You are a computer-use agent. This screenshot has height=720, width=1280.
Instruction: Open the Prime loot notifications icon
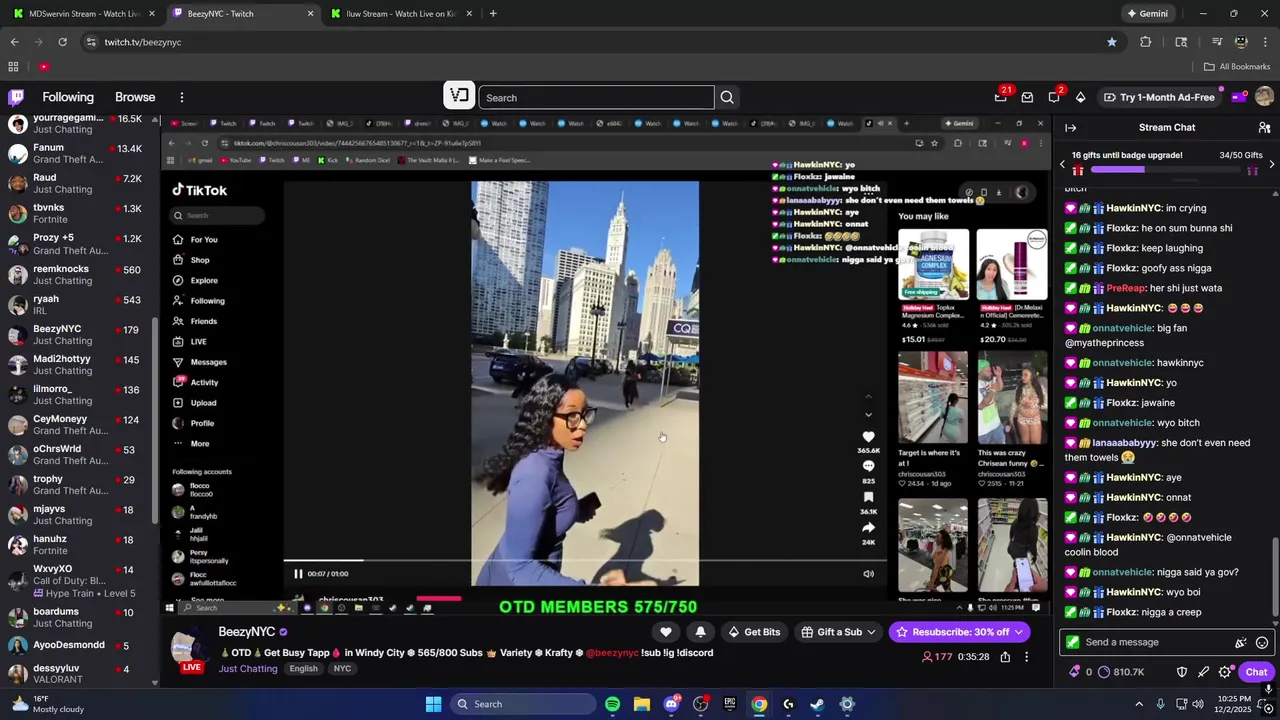point(1001,97)
